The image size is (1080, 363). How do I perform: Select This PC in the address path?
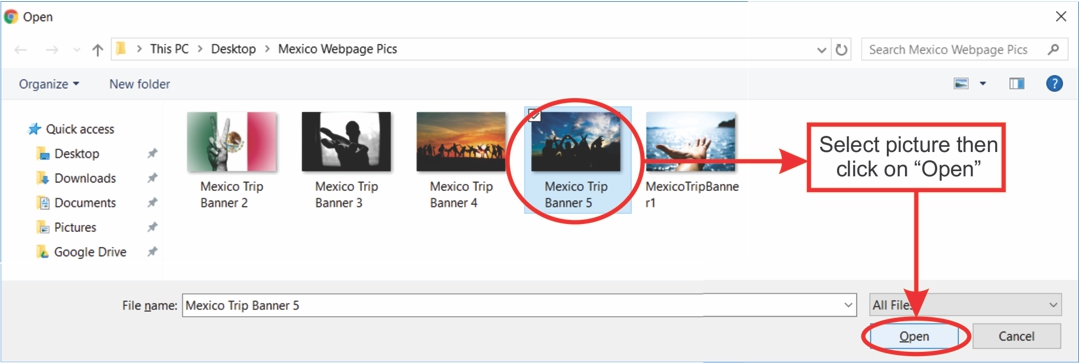point(170,49)
